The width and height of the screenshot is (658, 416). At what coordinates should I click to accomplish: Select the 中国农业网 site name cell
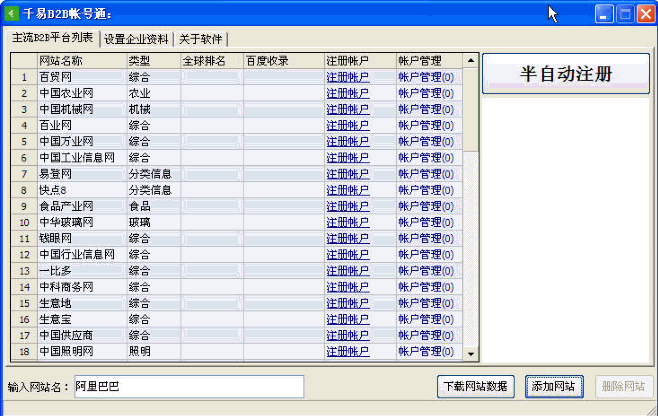82,93
